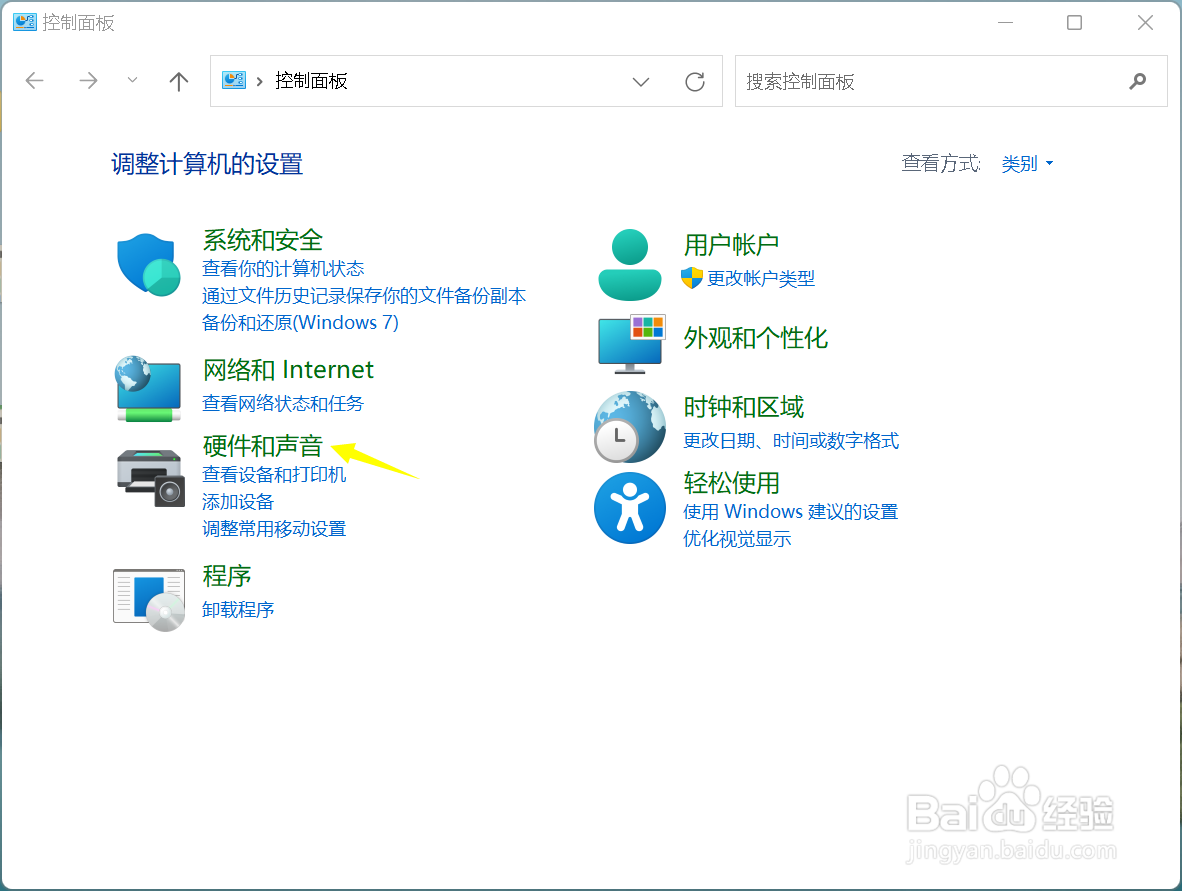Minimize the control panel window

point(1005,23)
